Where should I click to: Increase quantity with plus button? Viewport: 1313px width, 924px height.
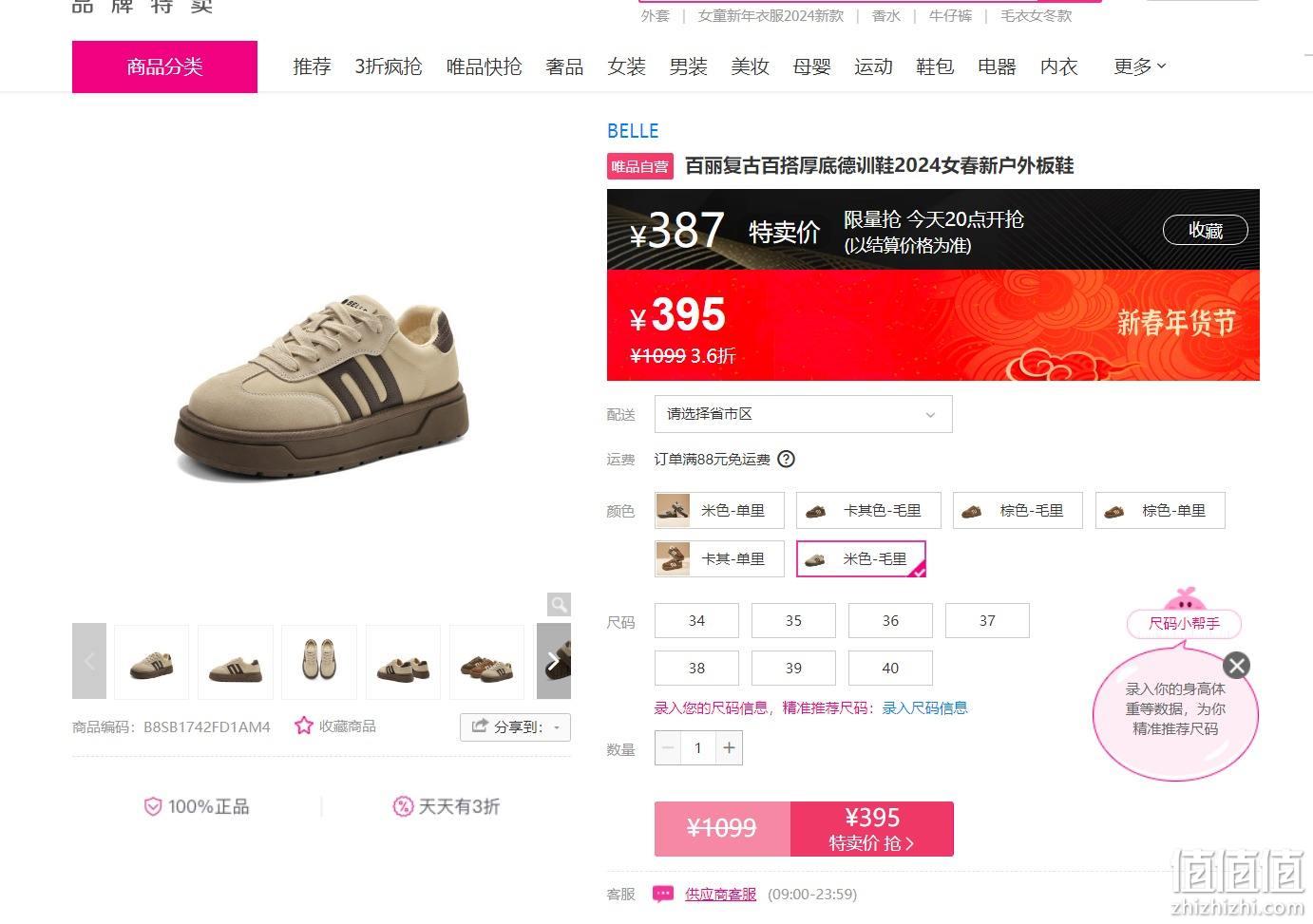(x=729, y=747)
